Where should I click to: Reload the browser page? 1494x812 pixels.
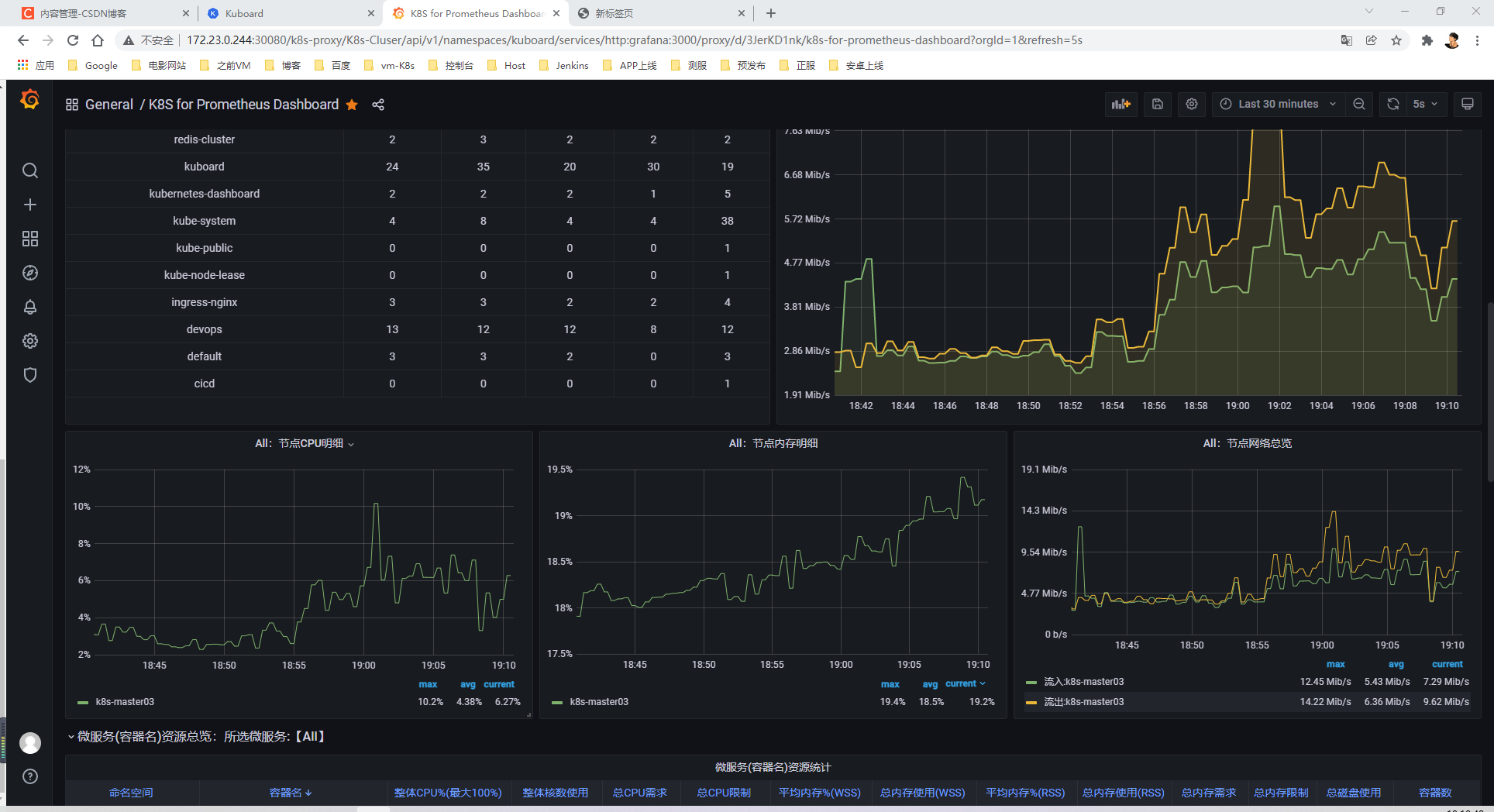pos(73,40)
